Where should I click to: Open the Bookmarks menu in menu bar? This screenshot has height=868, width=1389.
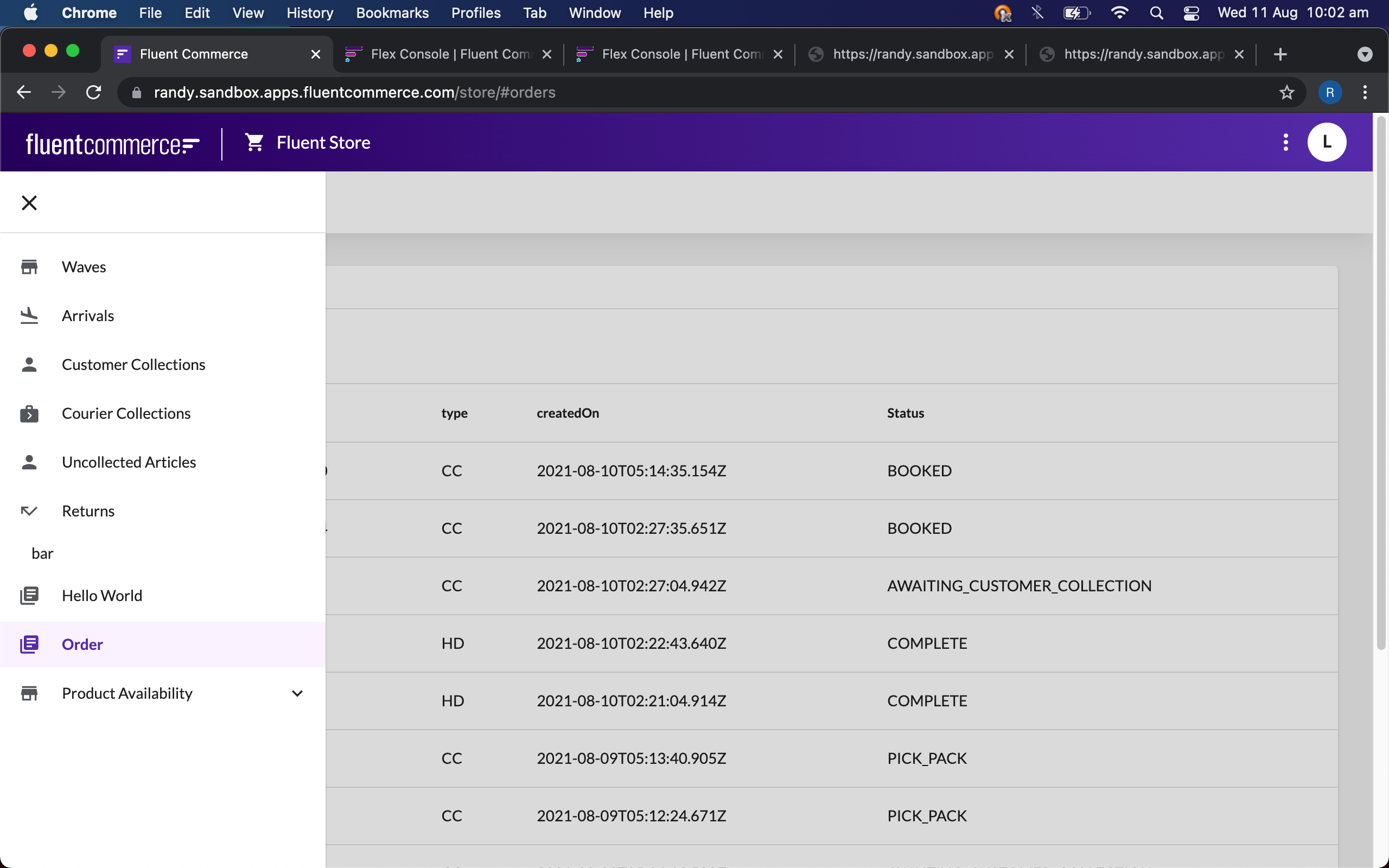[x=392, y=12]
